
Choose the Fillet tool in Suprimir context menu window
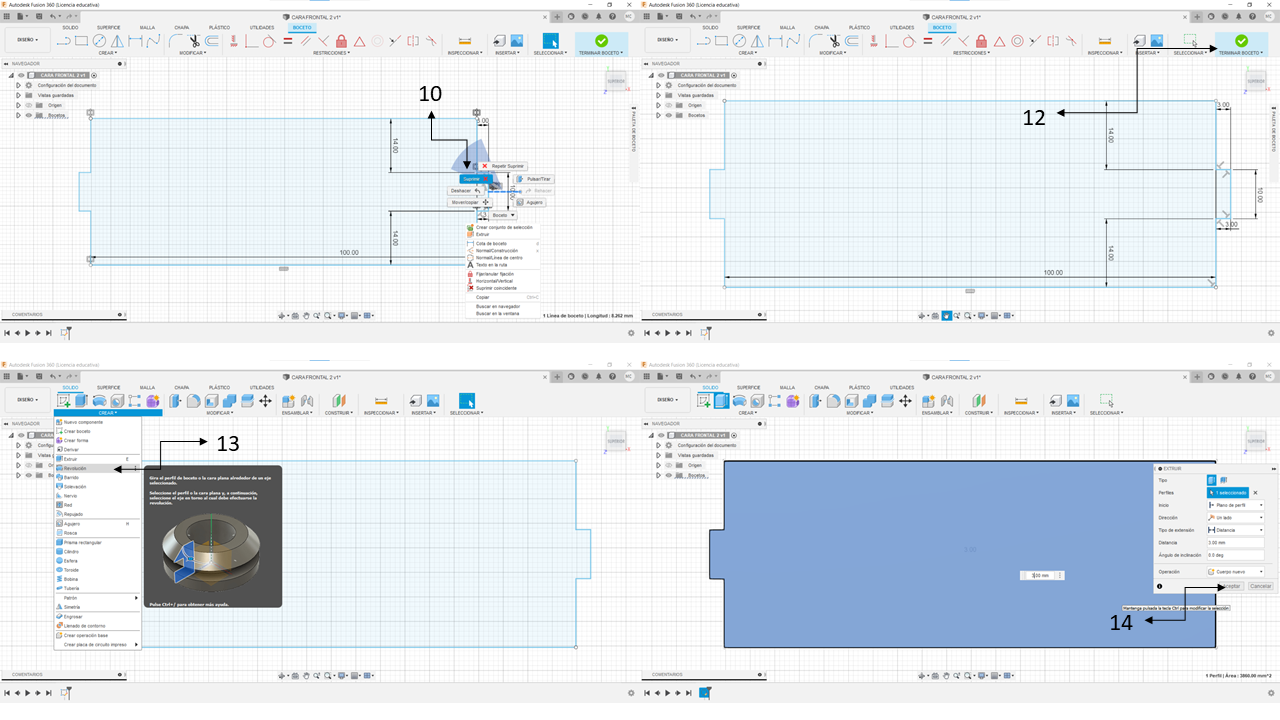(177, 41)
